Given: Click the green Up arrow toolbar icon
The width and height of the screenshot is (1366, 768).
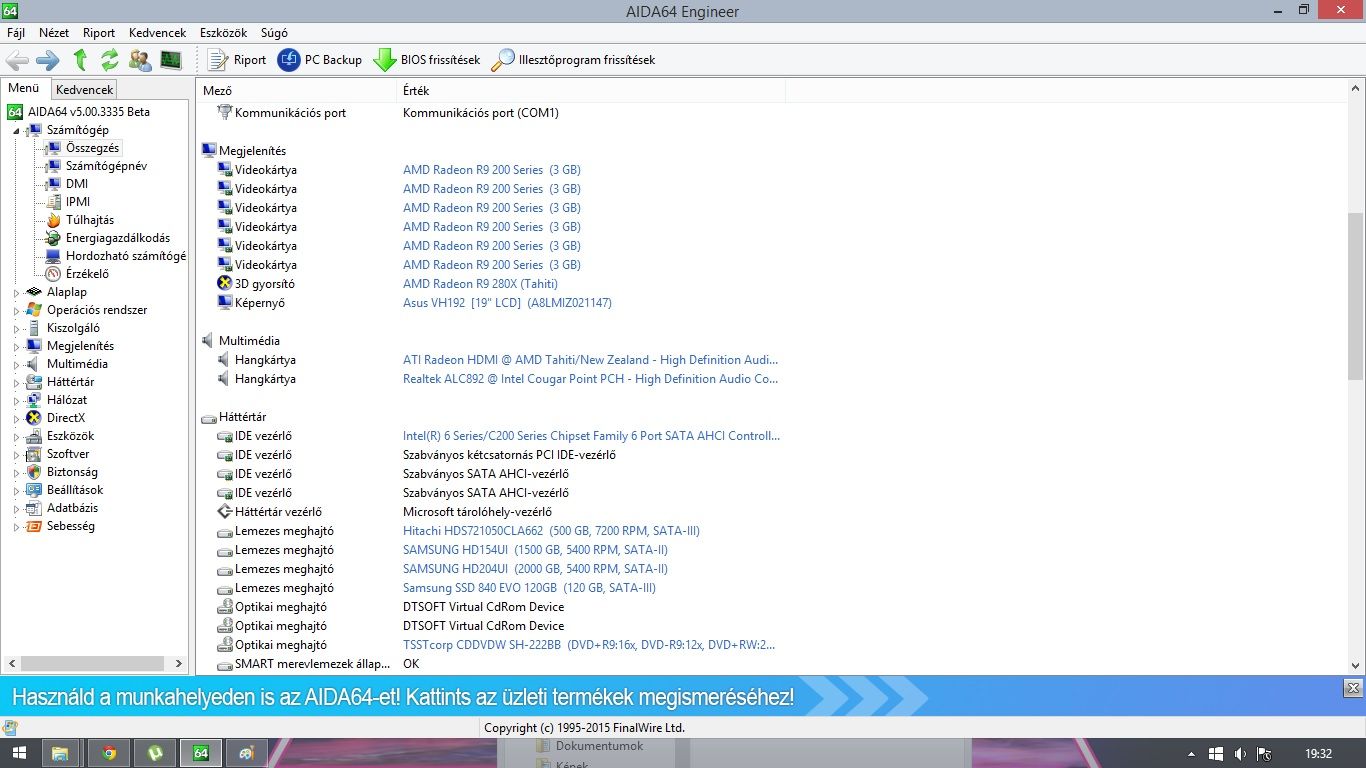Looking at the screenshot, I should point(80,60).
